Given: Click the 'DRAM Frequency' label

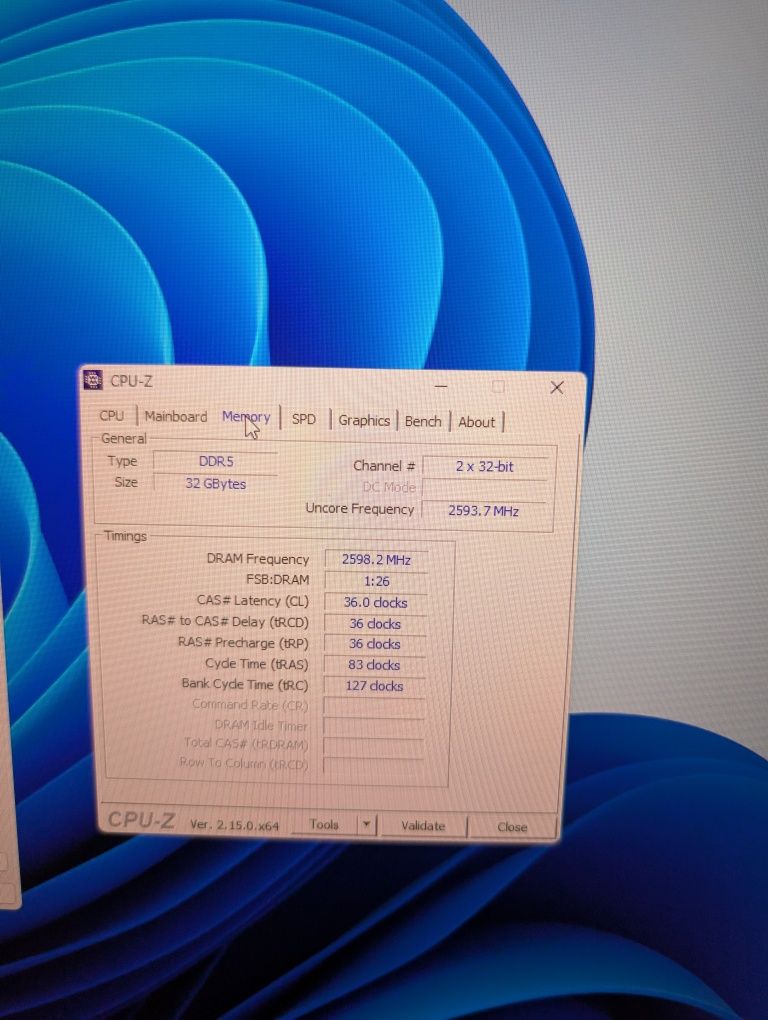Looking at the screenshot, I should coord(258,559).
